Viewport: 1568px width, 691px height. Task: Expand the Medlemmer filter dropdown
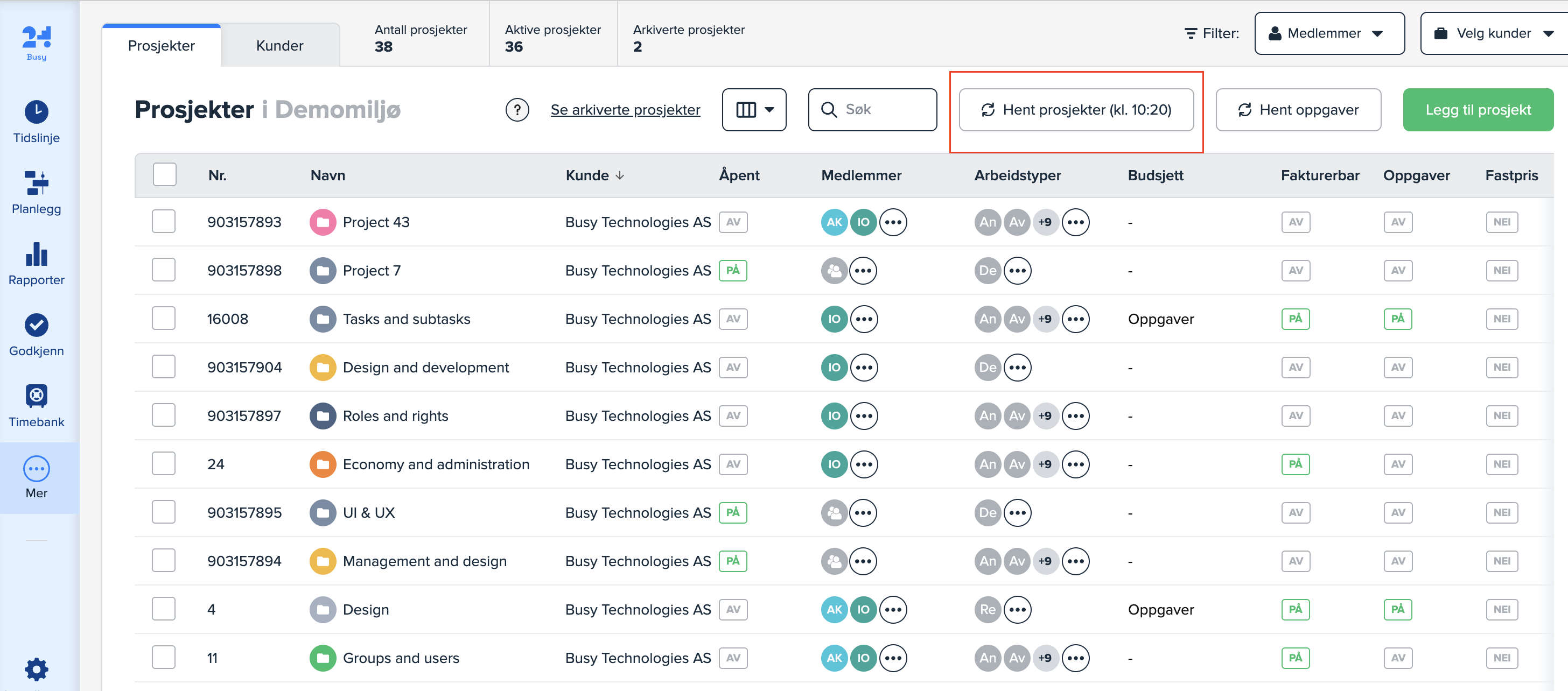pyautogui.click(x=1329, y=33)
